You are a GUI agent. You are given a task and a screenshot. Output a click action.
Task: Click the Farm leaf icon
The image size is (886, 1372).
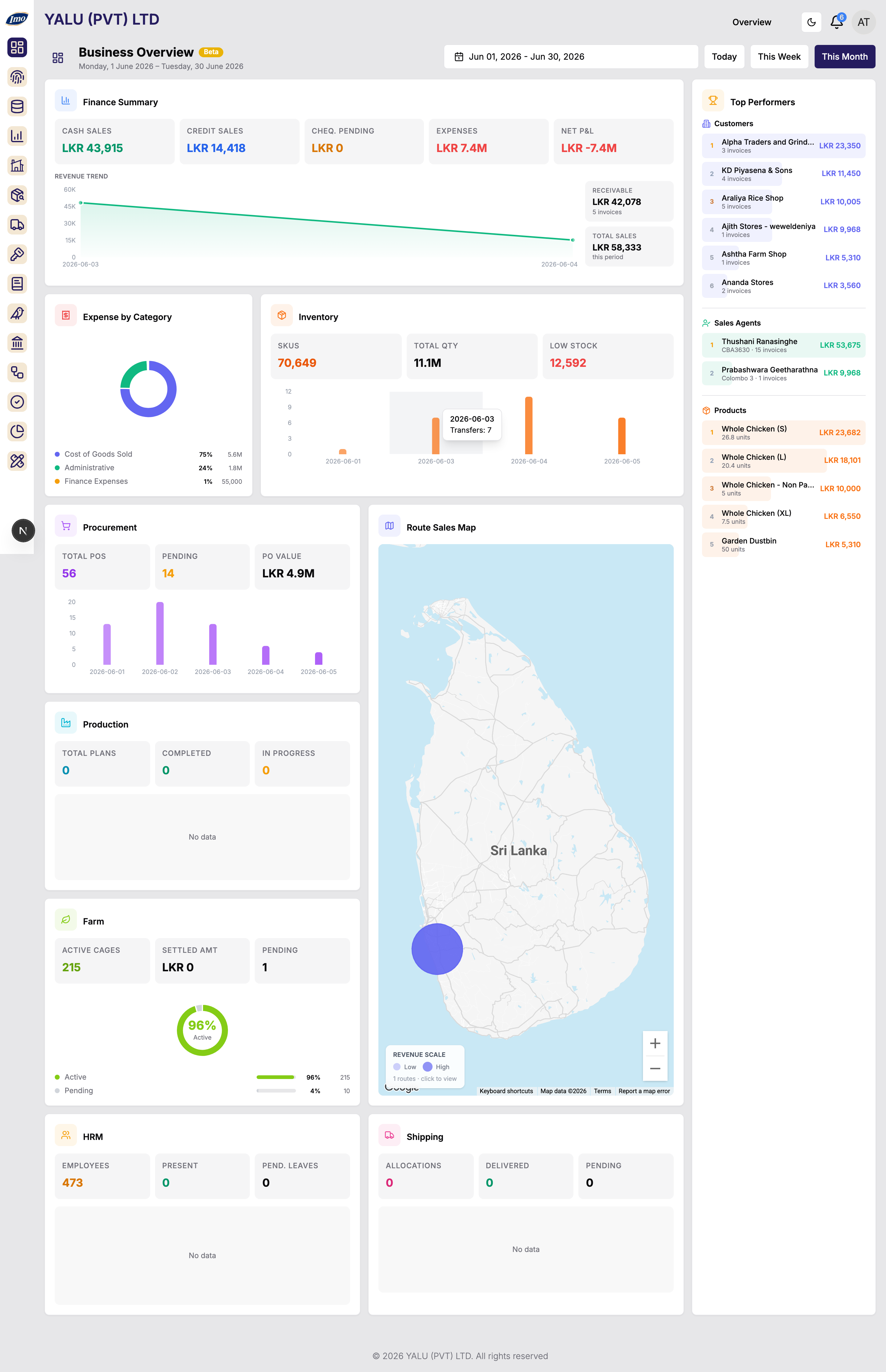66,920
